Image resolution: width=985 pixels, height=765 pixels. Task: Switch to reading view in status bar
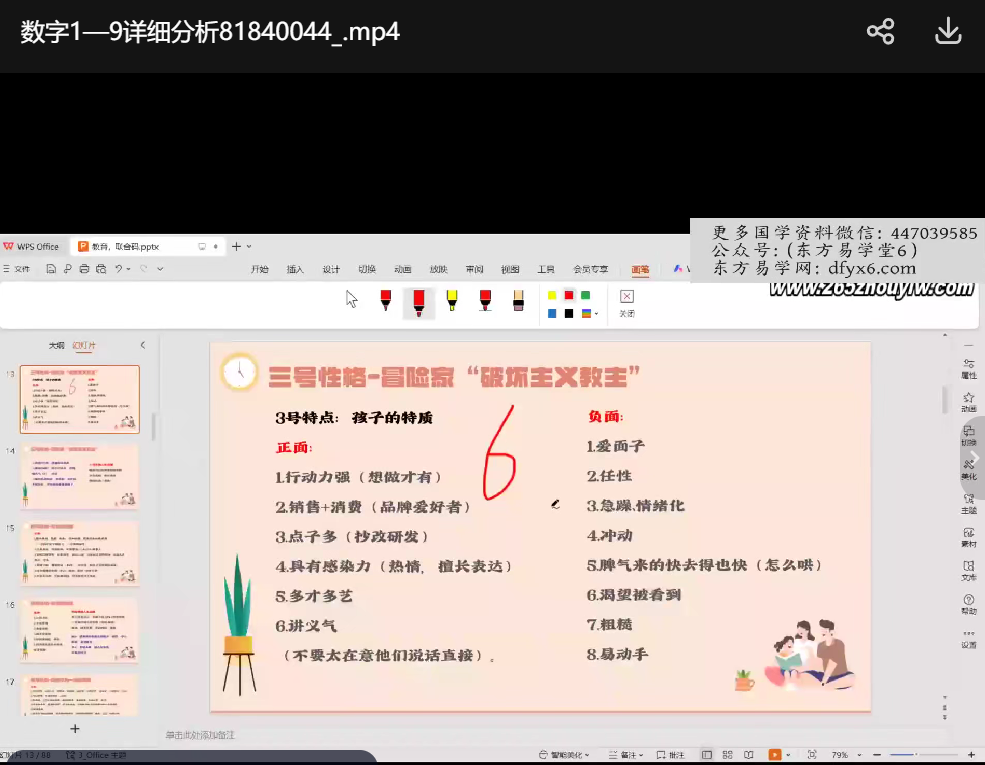[748, 755]
